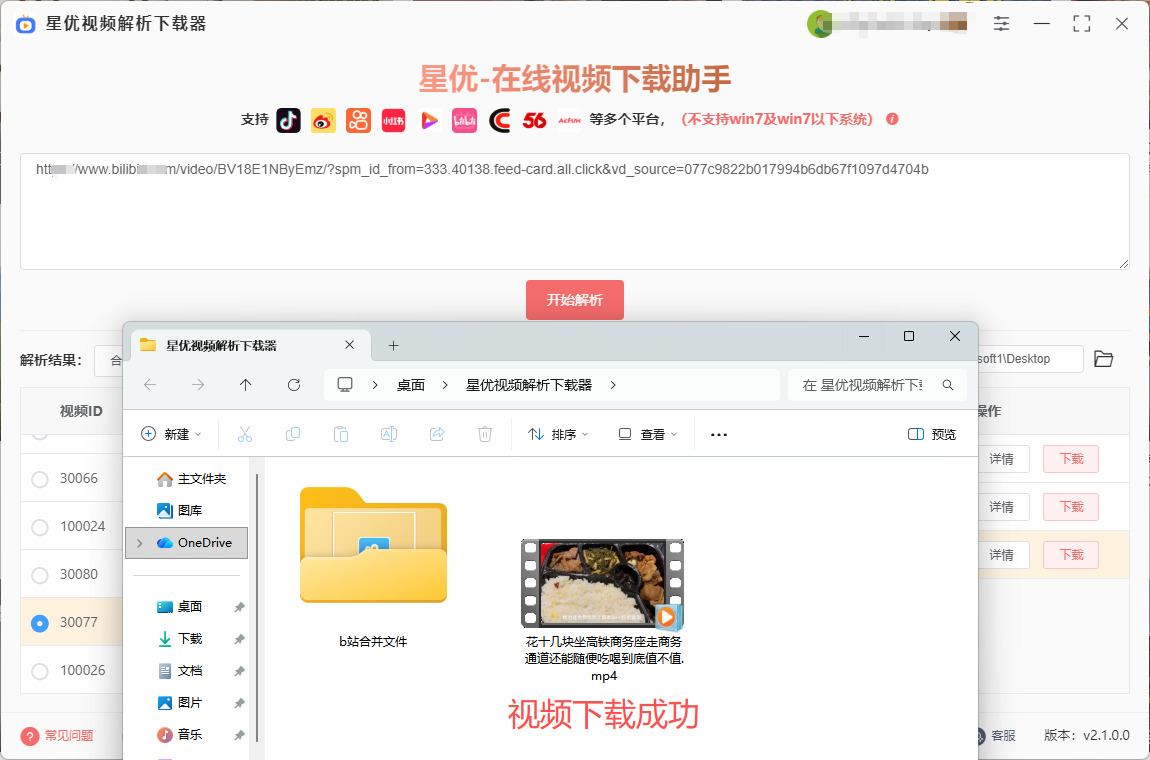Click the Share icon in Explorer toolbar
This screenshot has height=760, width=1150.
(437, 434)
